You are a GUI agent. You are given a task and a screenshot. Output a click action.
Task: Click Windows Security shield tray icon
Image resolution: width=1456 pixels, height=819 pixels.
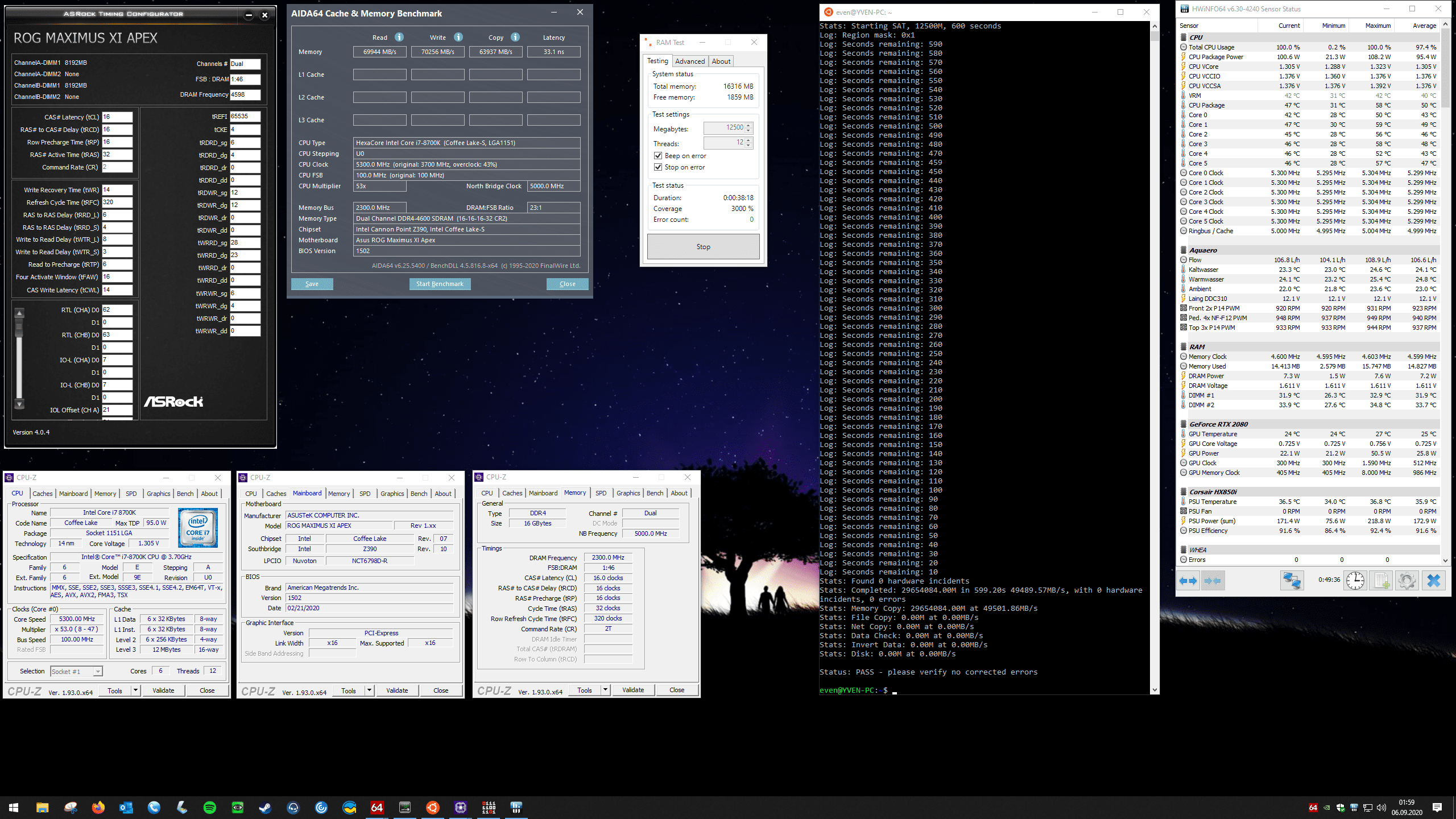[1341, 808]
